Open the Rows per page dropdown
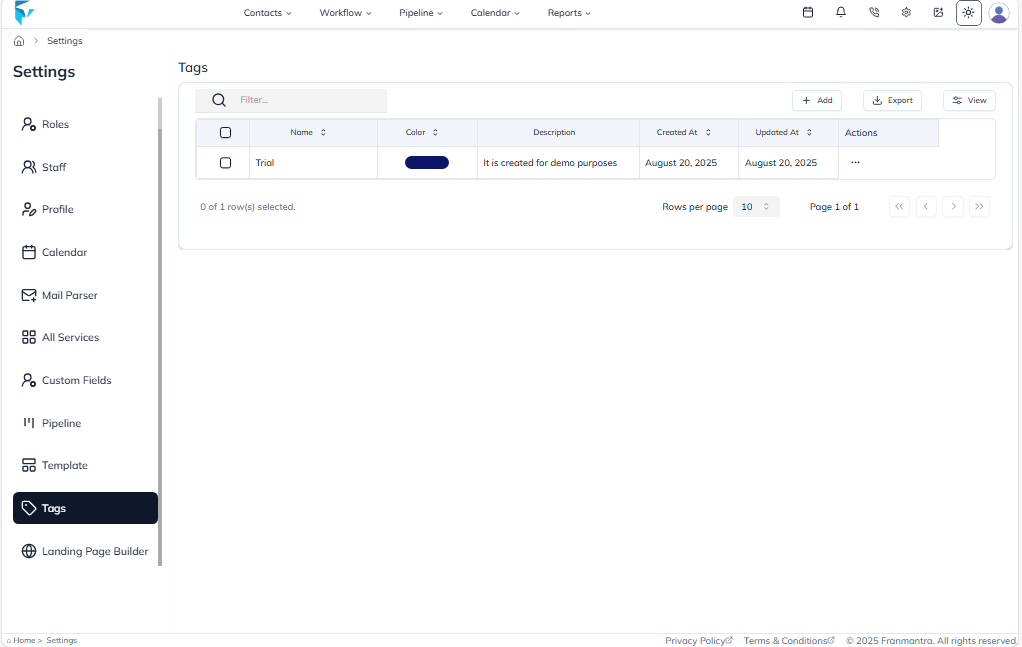This screenshot has width=1022, height=647. 756,207
